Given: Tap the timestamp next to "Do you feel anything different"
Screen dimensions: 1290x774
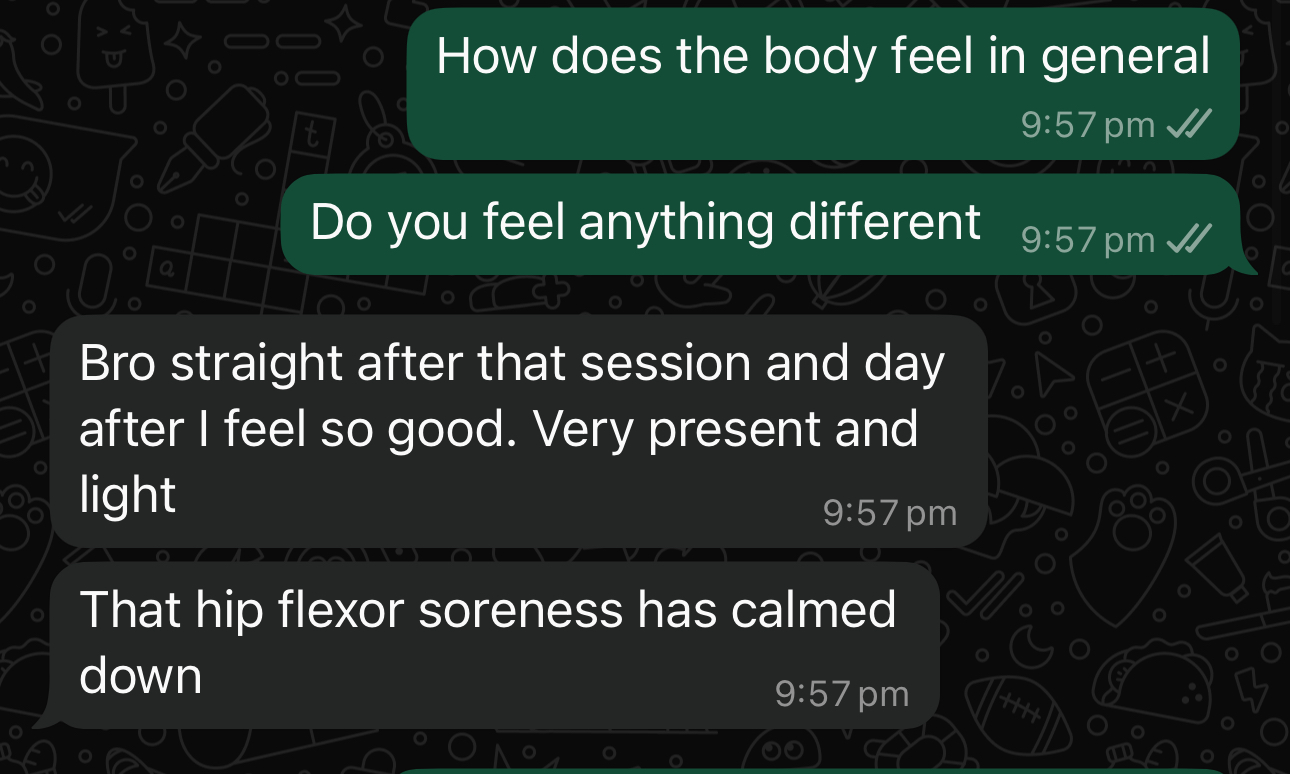Looking at the screenshot, I should point(1088,240).
